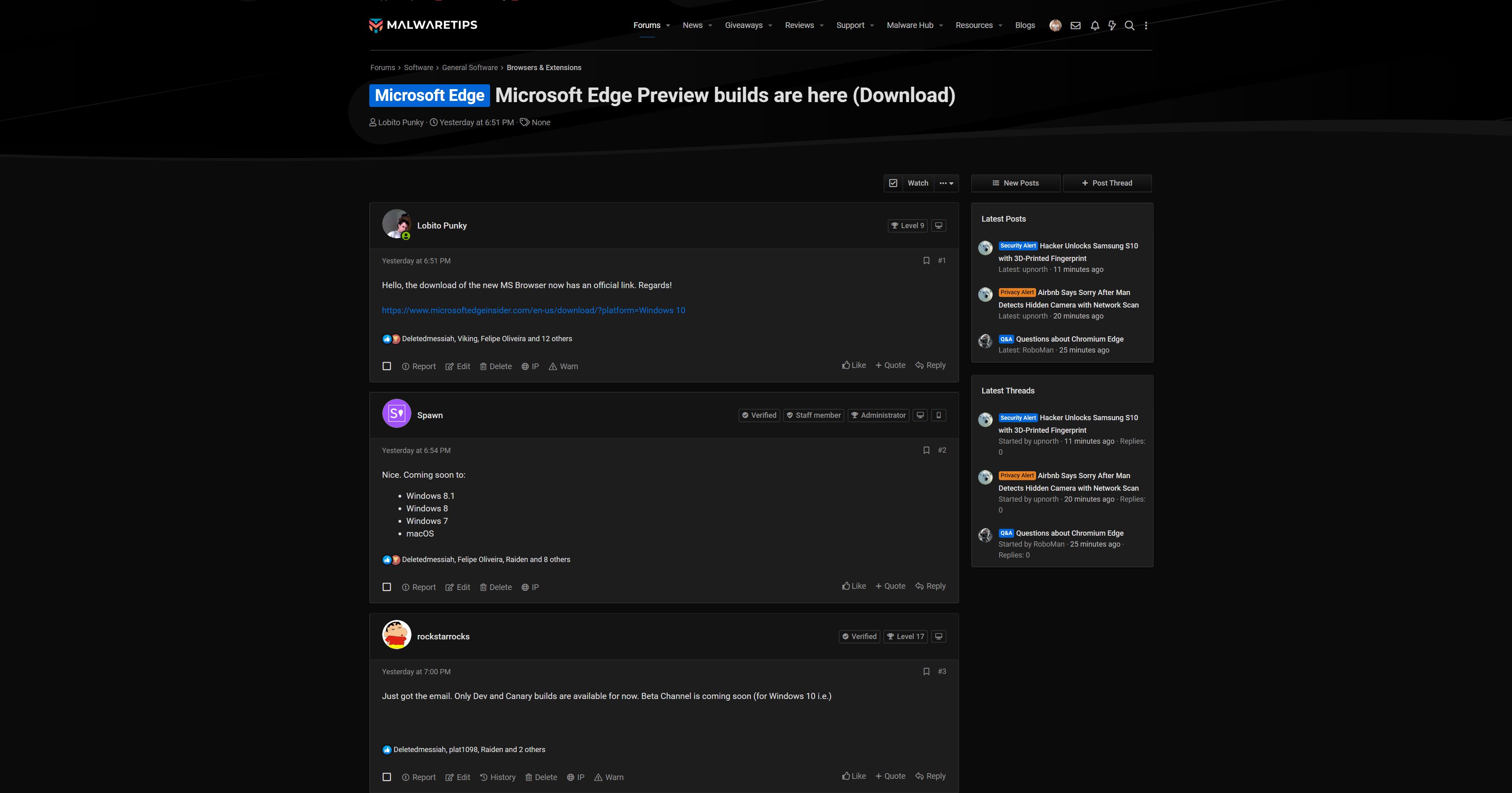This screenshot has width=1512, height=793.
Task: Open vertical three-dot menu in header
Action: (1146, 25)
